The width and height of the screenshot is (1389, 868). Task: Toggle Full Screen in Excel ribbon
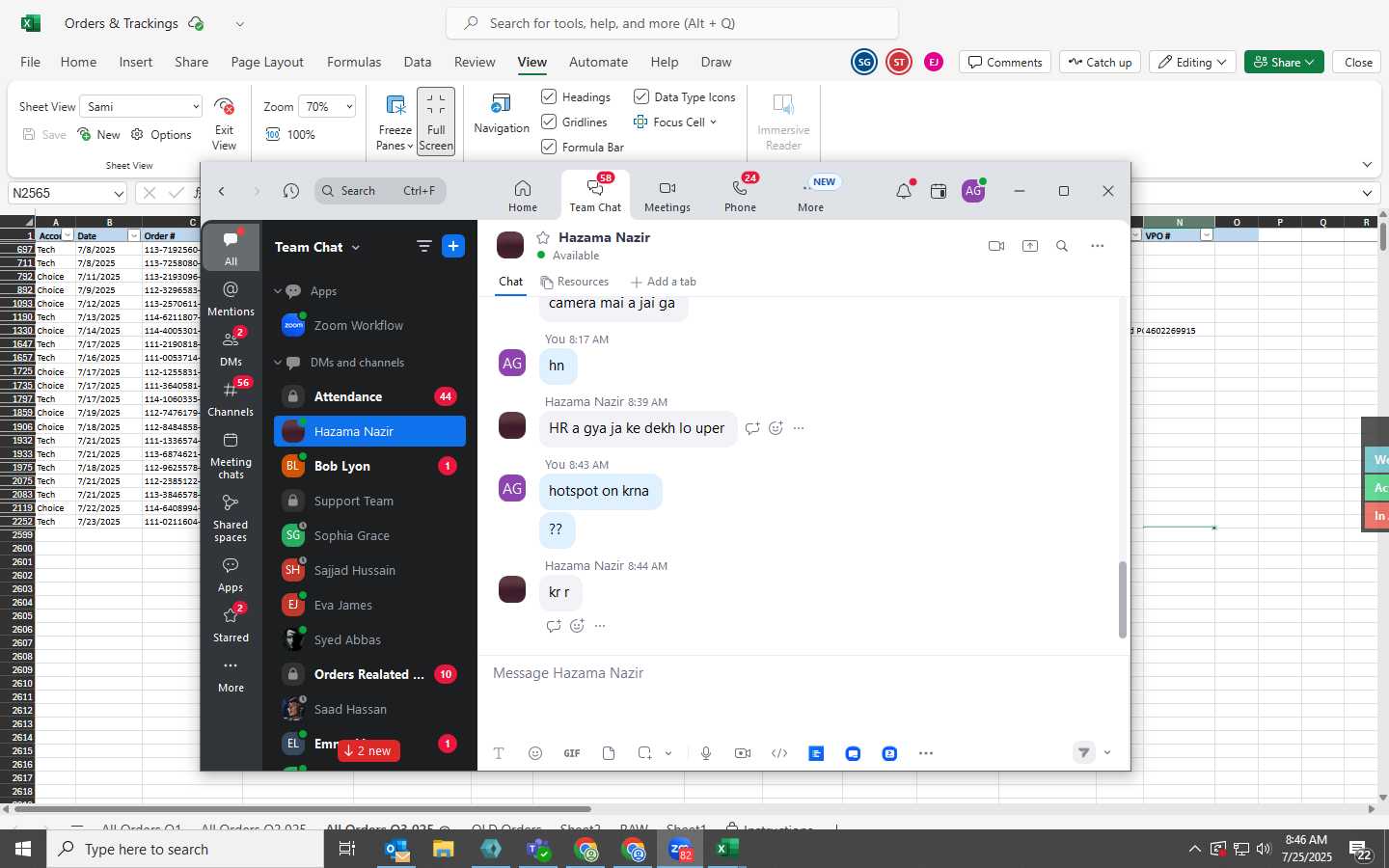436,122
